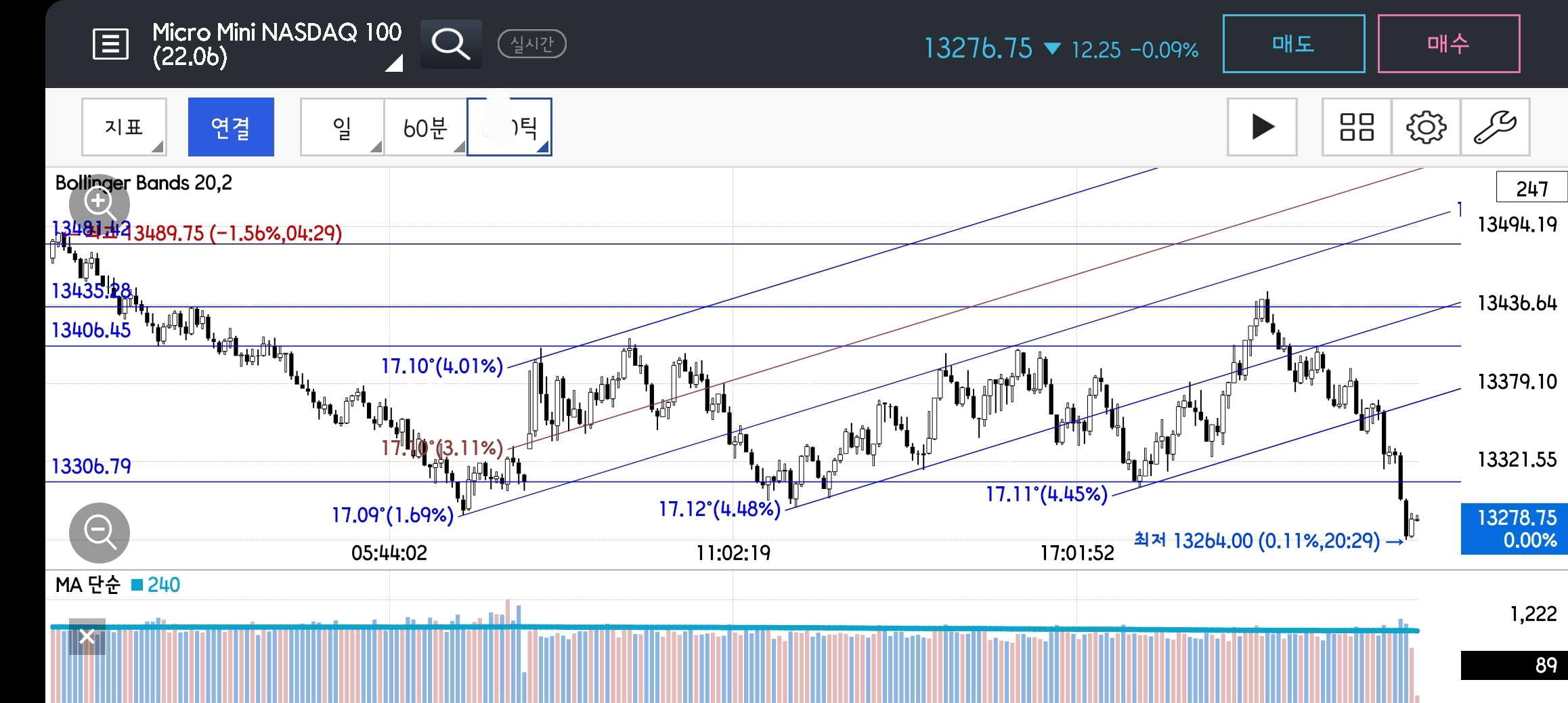This screenshot has width=1568, height=703.
Task: Click the 13406.45 horizontal line label
Action: (91, 331)
